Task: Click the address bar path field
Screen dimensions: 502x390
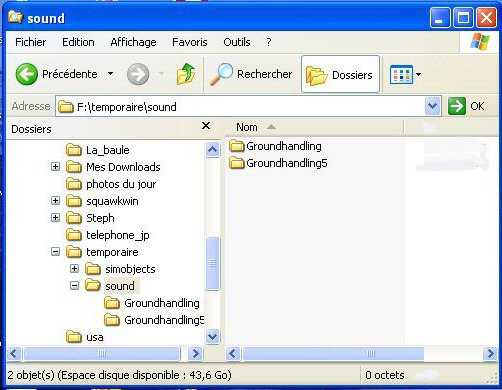Action: tap(241, 107)
